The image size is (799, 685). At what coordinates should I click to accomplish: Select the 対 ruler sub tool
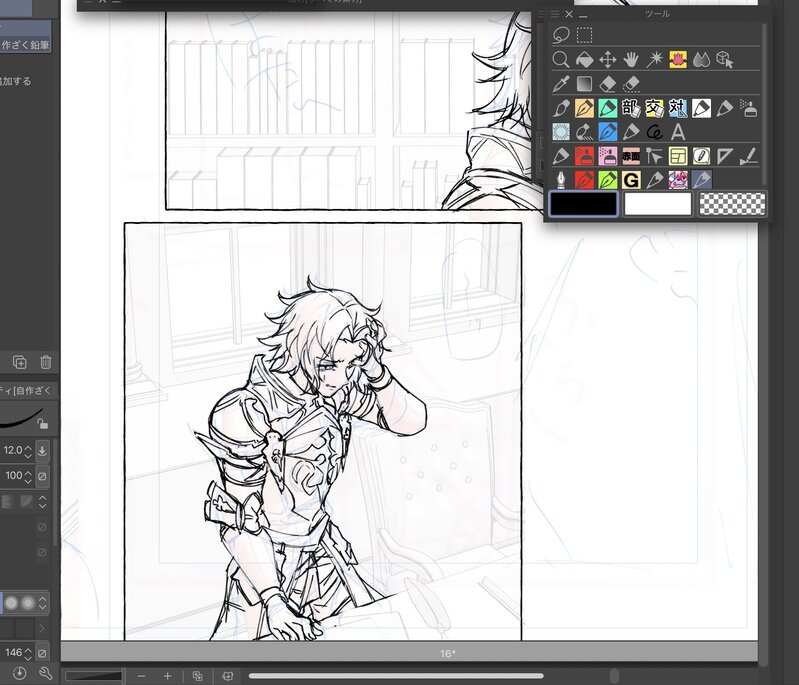[x=678, y=108]
